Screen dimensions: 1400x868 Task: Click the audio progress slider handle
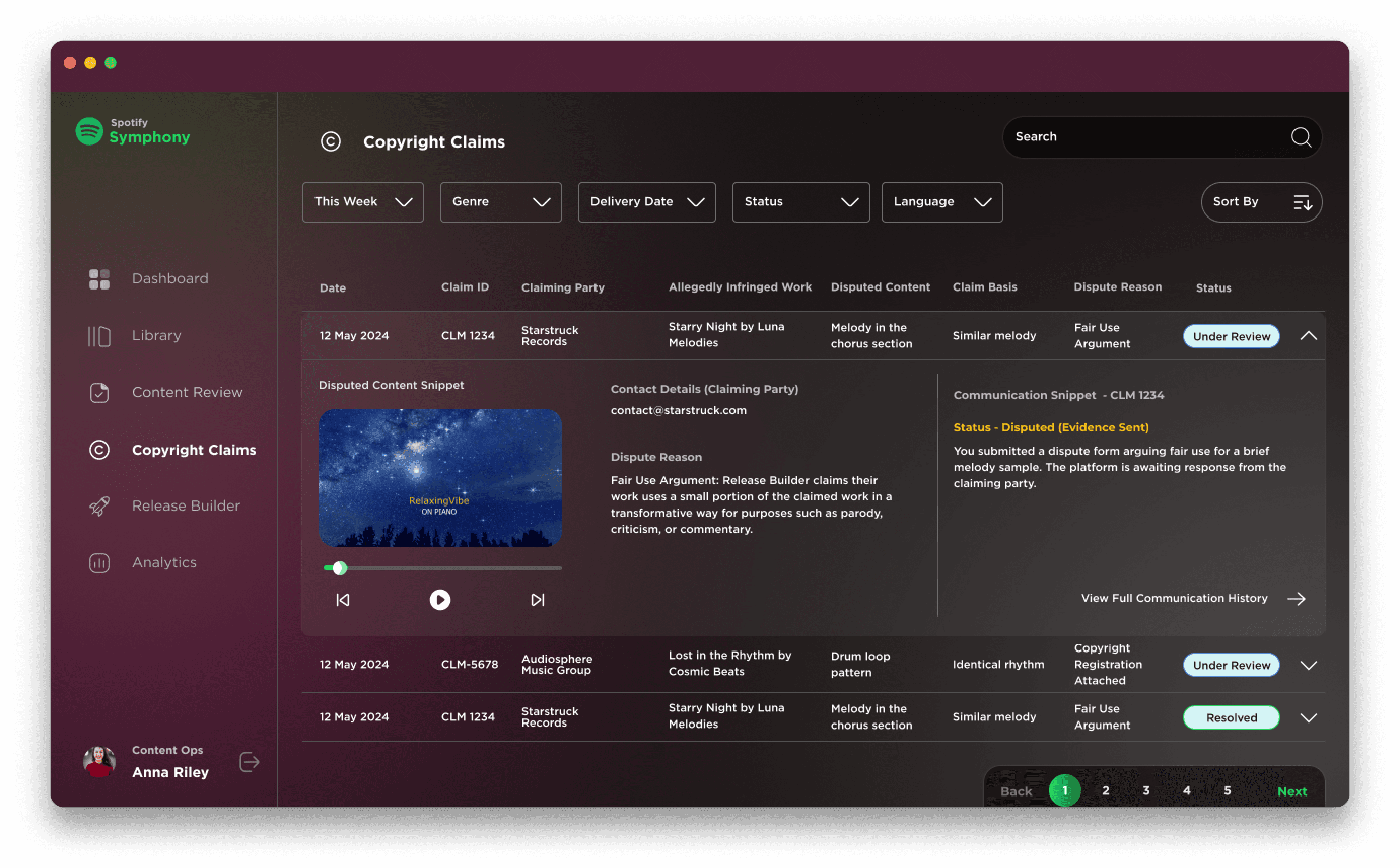coord(339,568)
